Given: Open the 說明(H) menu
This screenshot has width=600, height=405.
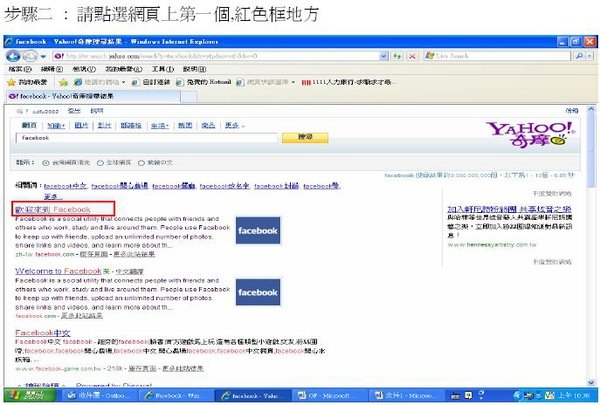Looking at the screenshot, I should (x=194, y=69).
